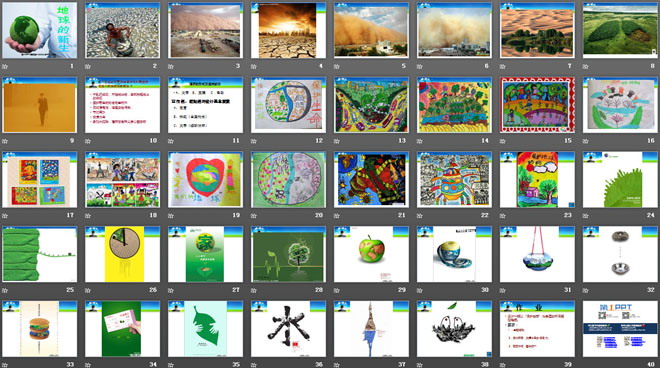Select slide 11 black text outline slide
Image resolution: width=660 pixels, height=368 pixels.
(x=205, y=105)
